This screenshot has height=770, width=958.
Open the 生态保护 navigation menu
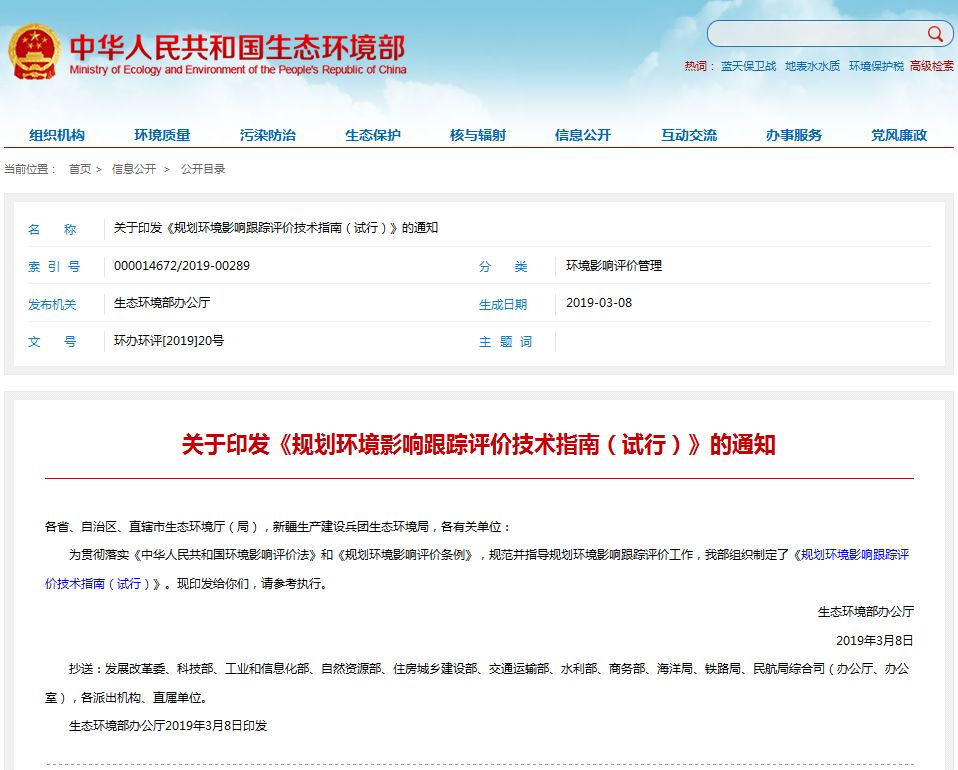[373, 135]
